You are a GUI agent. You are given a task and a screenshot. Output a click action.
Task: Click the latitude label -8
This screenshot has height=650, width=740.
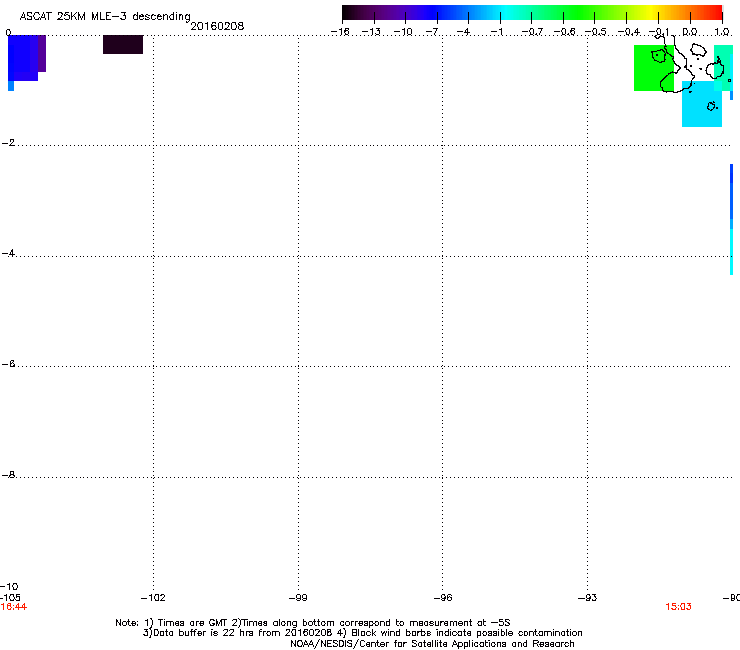point(8,475)
